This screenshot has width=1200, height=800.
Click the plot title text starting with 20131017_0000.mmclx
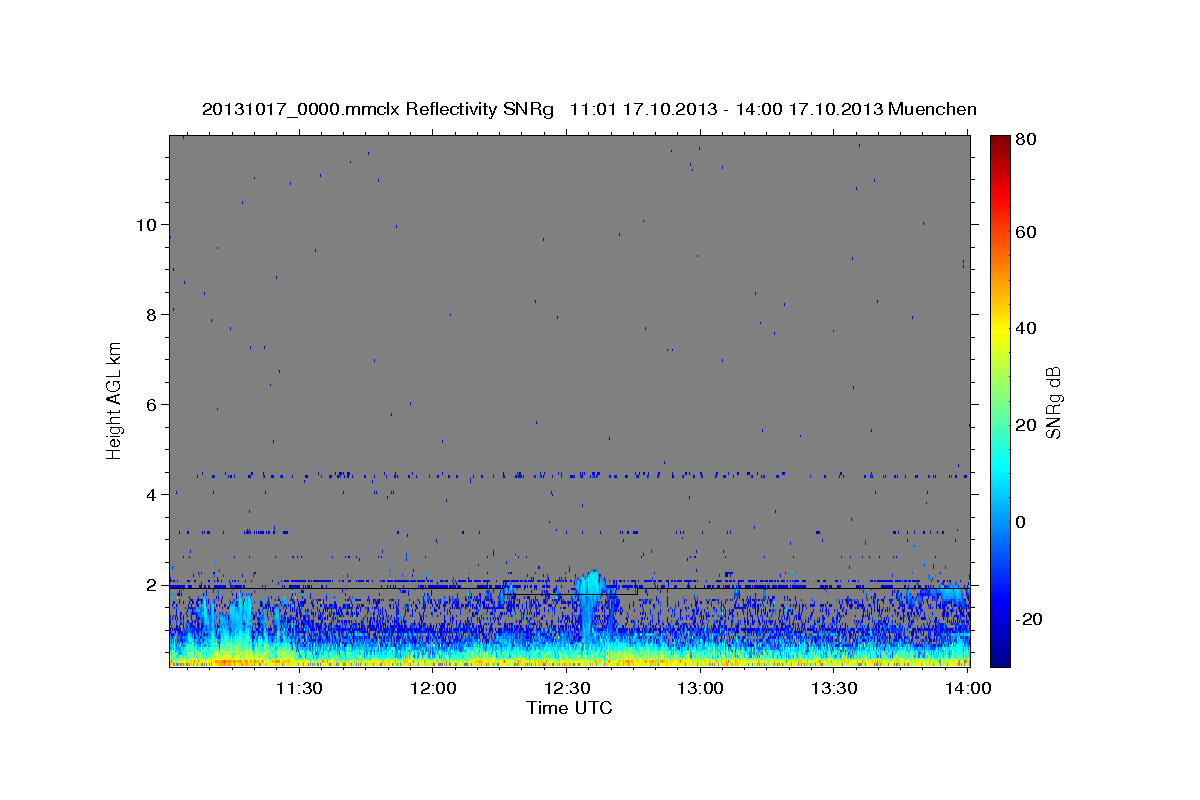click(589, 109)
